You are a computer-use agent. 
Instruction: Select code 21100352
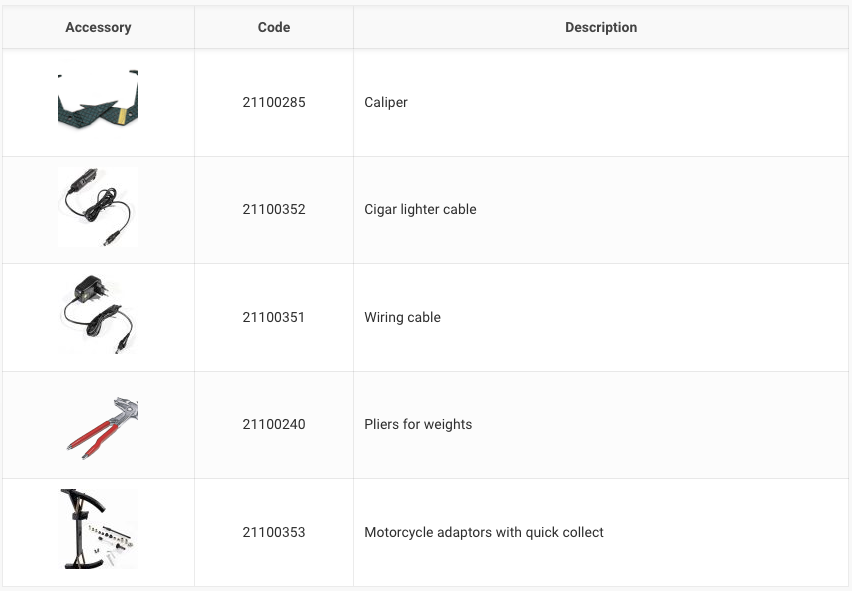click(x=273, y=209)
